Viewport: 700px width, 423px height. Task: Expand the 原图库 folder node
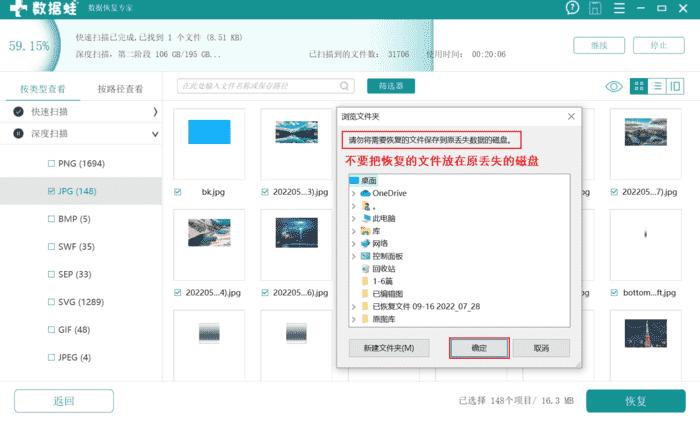[x=354, y=319]
